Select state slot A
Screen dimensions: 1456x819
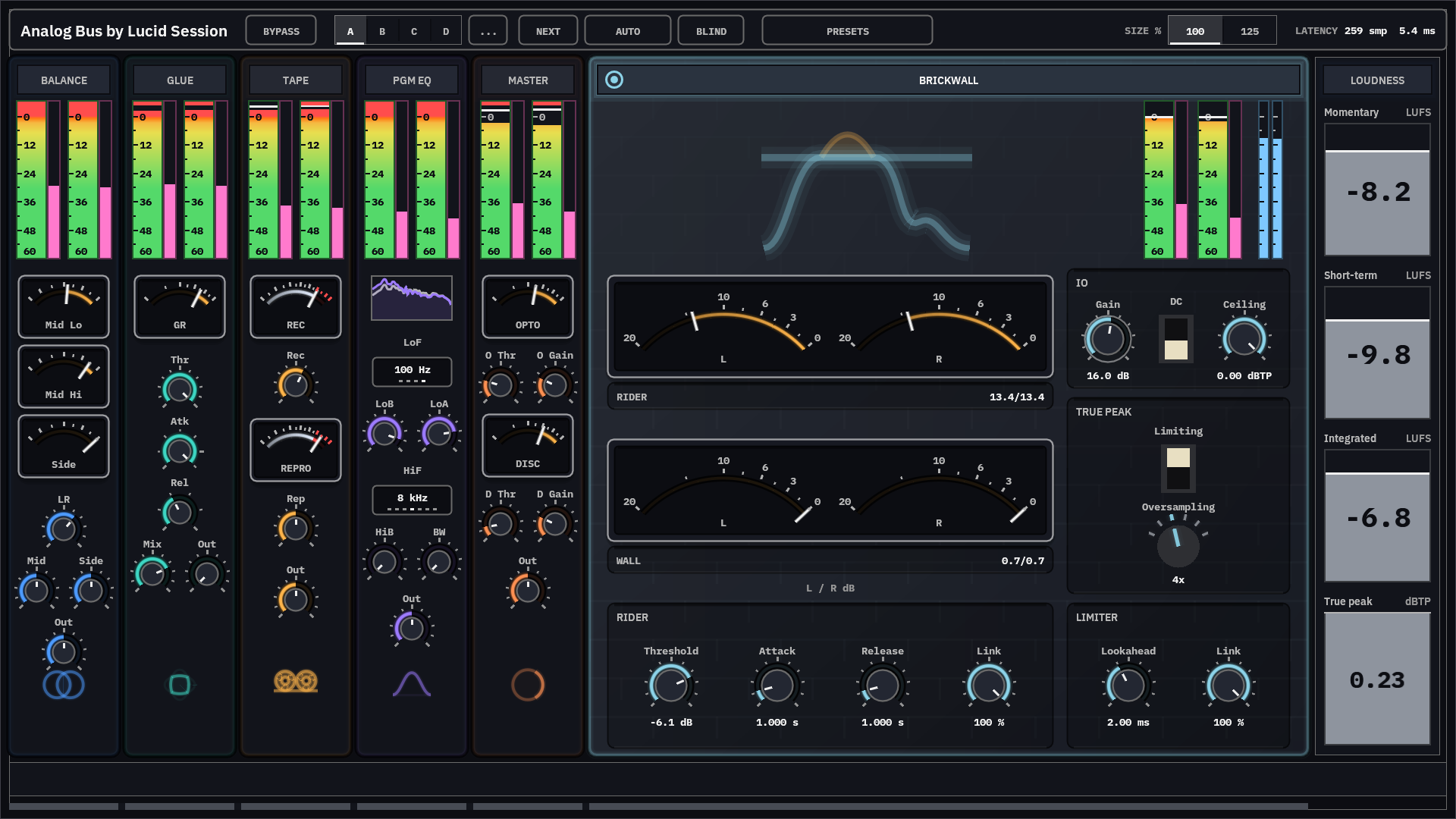pos(350,31)
